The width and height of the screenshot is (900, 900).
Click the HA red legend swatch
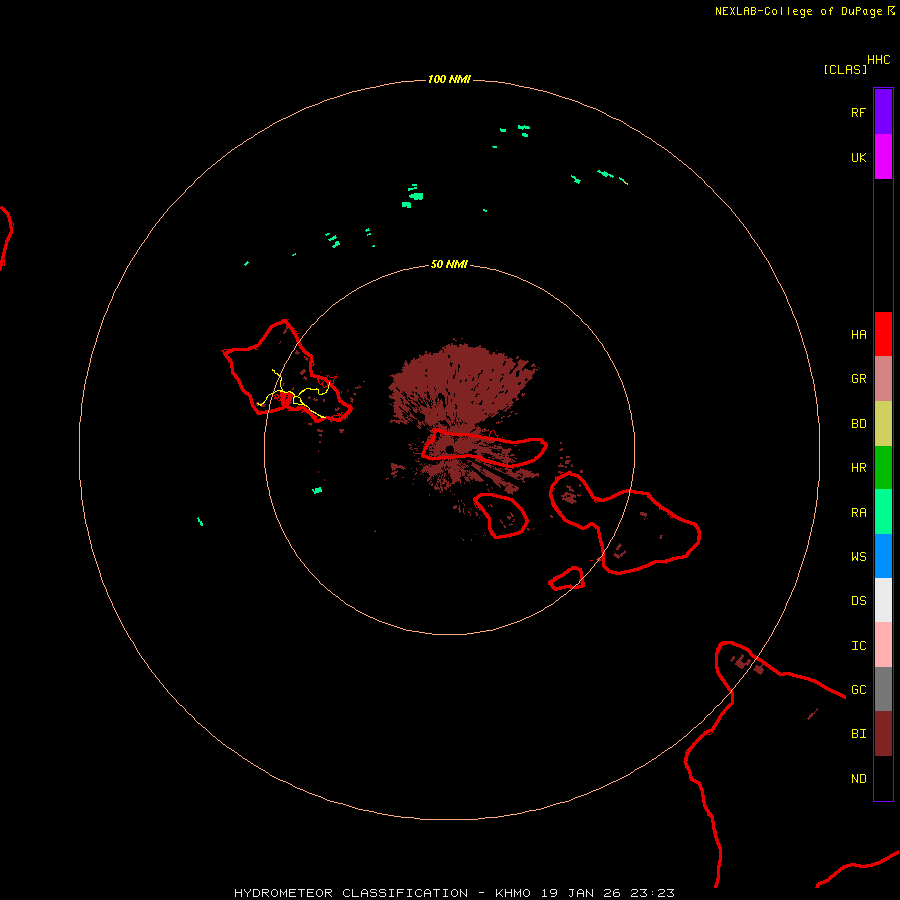[x=883, y=334]
